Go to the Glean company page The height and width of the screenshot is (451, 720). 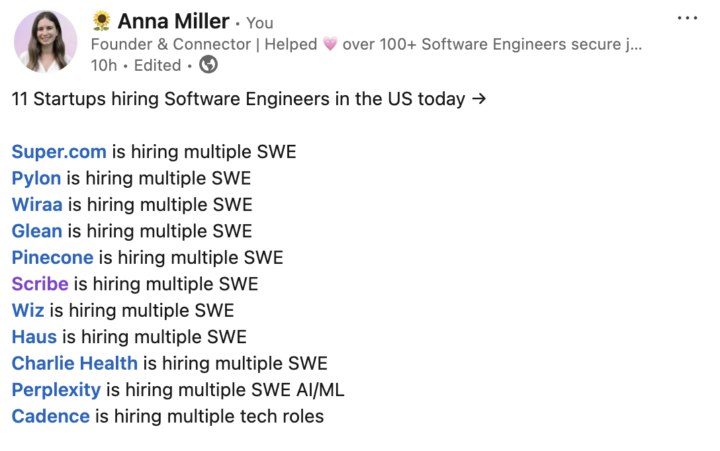pyautogui.click(x=37, y=231)
